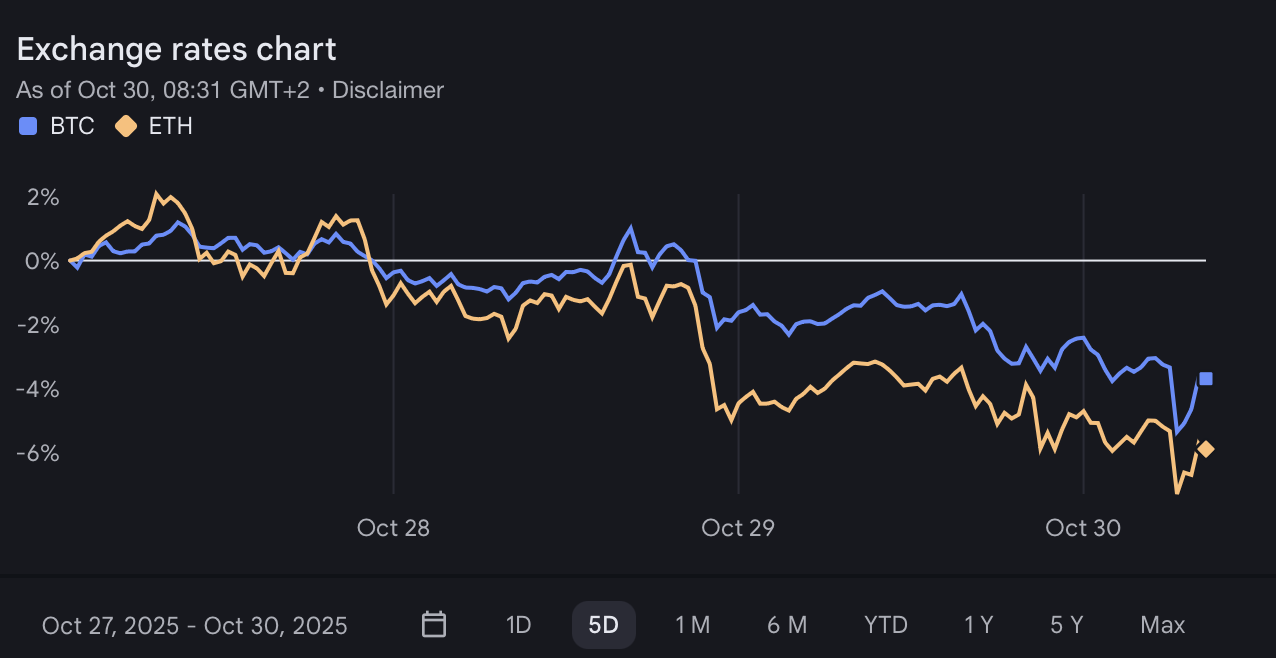
Task: Switch to the YTD time range tab
Action: point(884,623)
